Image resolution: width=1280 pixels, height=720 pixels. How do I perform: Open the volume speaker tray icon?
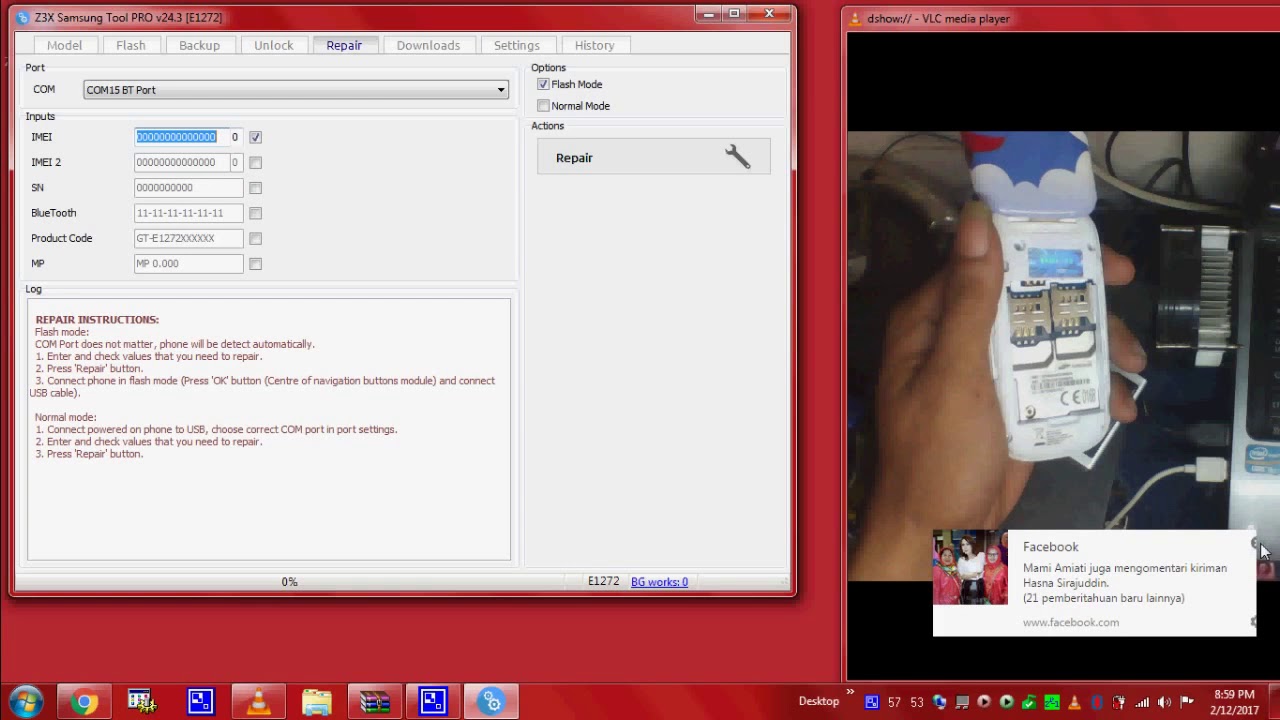(1164, 702)
